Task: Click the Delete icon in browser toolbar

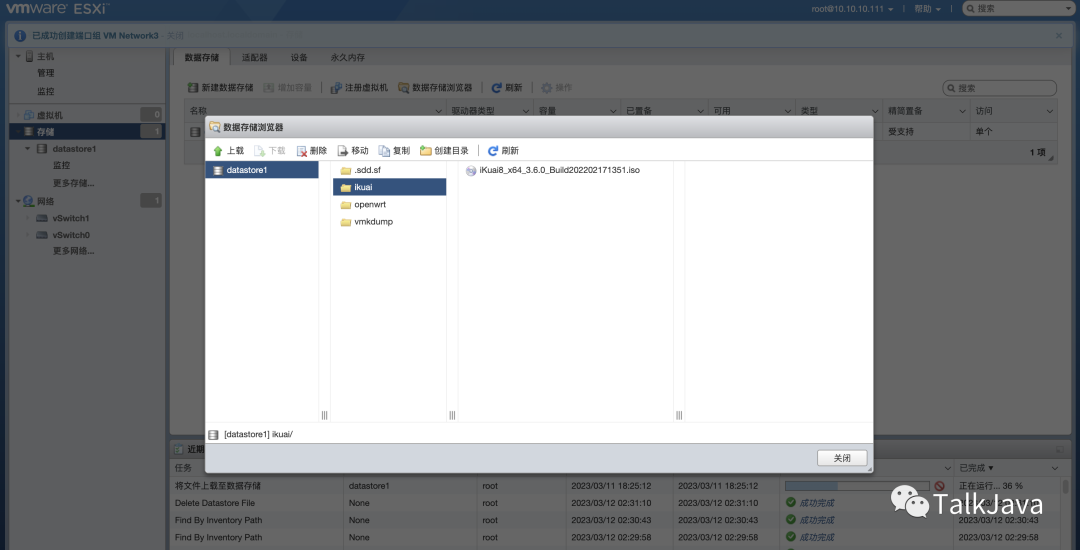Action: (302, 150)
